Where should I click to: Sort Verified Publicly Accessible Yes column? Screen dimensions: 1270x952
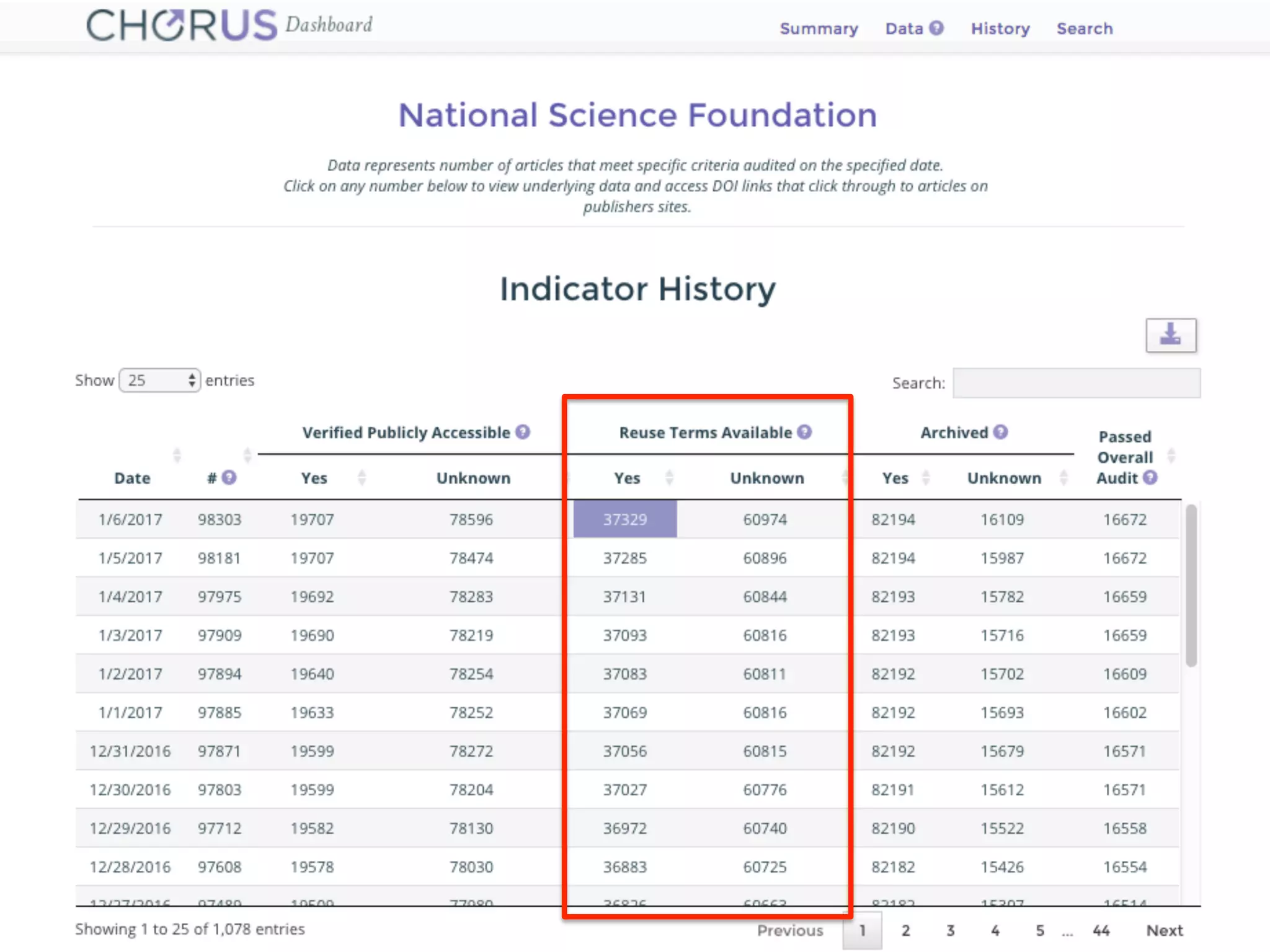[x=362, y=477]
